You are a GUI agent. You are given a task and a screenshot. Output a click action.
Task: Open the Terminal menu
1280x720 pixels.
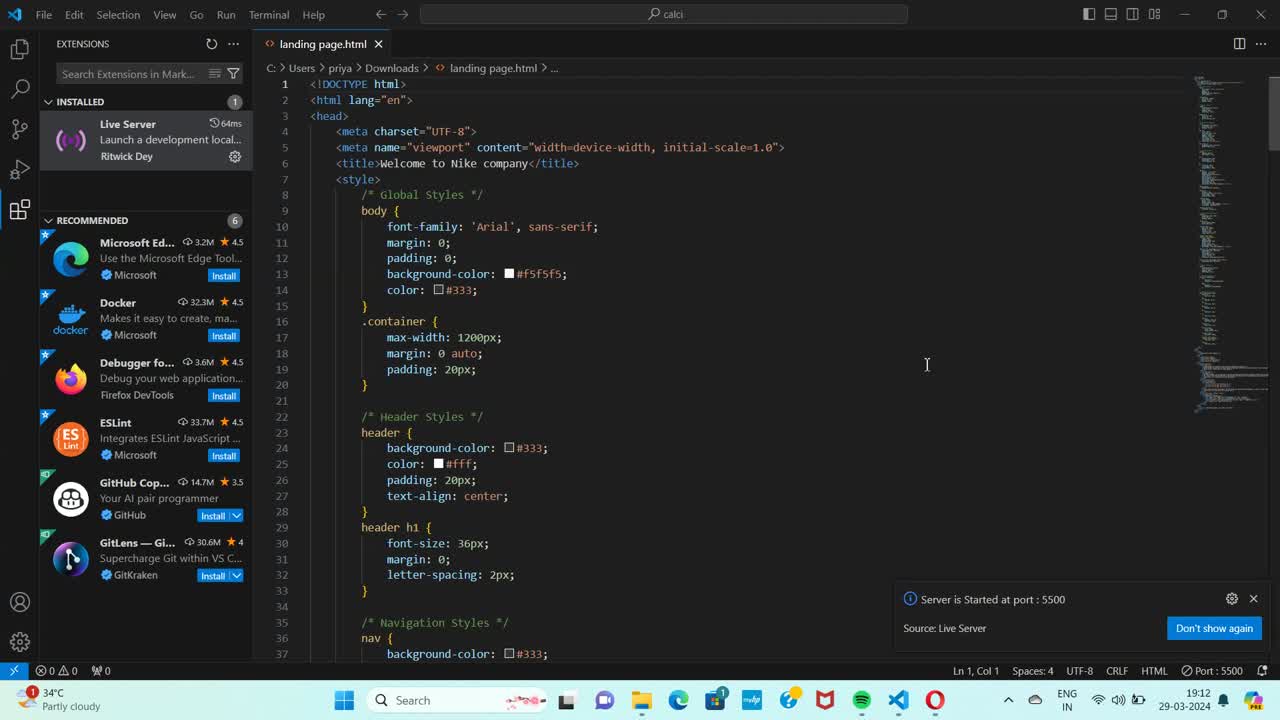pyautogui.click(x=268, y=15)
